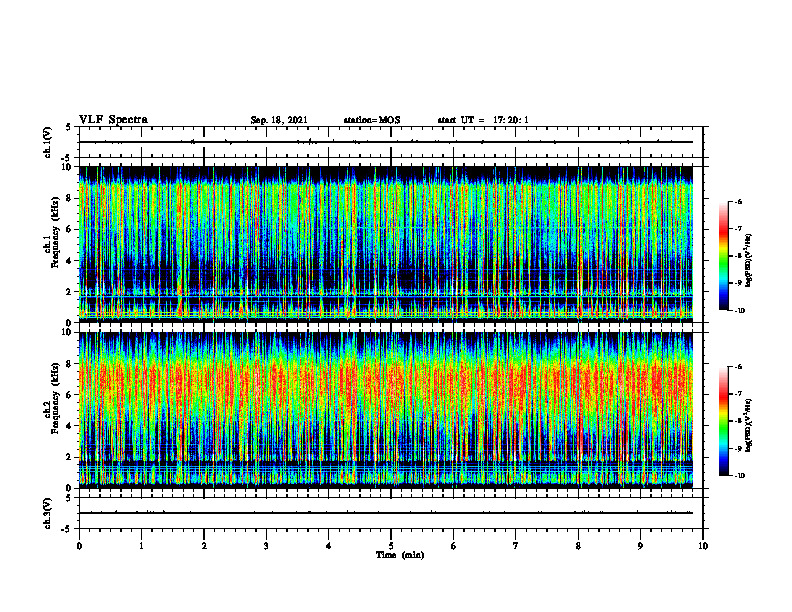The image size is (792, 612).
Task: Click the time axis tick label "6"
Action: (x=453, y=546)
